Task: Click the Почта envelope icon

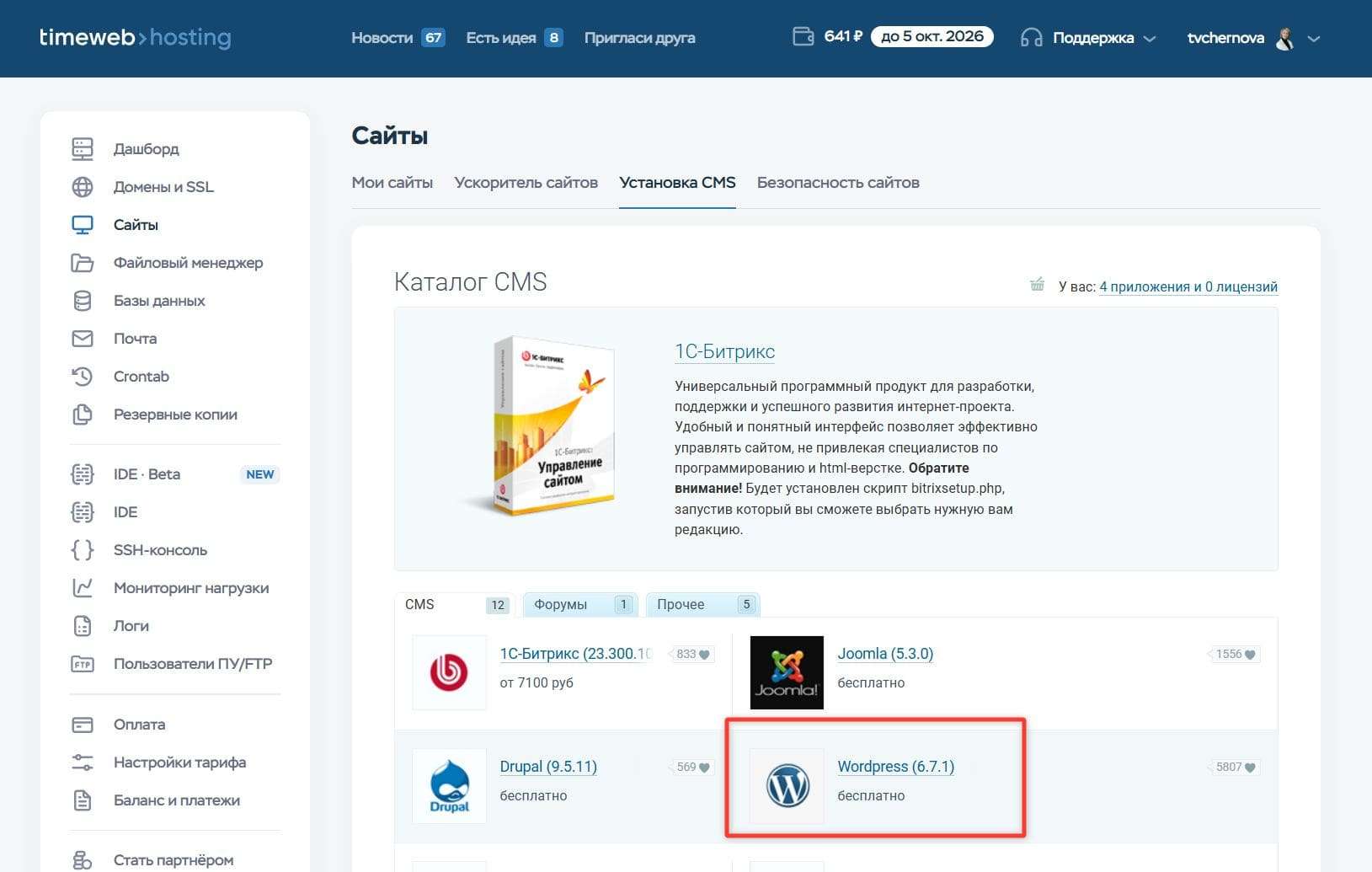Action: 83,339
